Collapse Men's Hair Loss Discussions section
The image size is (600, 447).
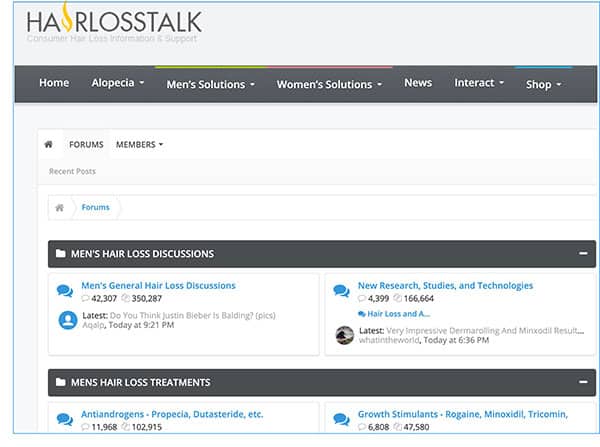(x=583, y=254)
